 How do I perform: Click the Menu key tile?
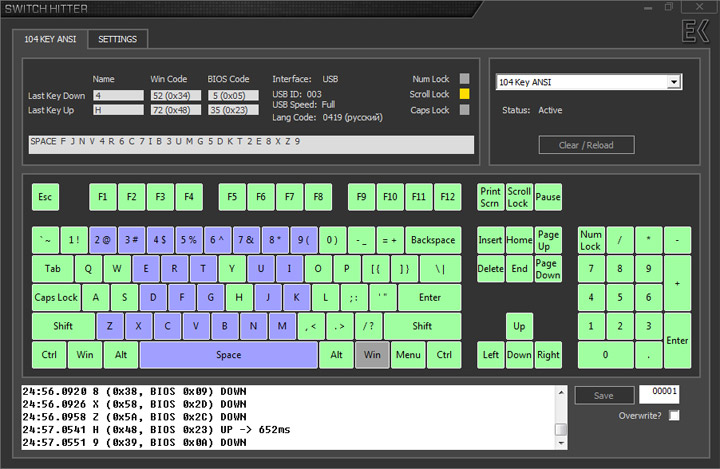[408, 355]
